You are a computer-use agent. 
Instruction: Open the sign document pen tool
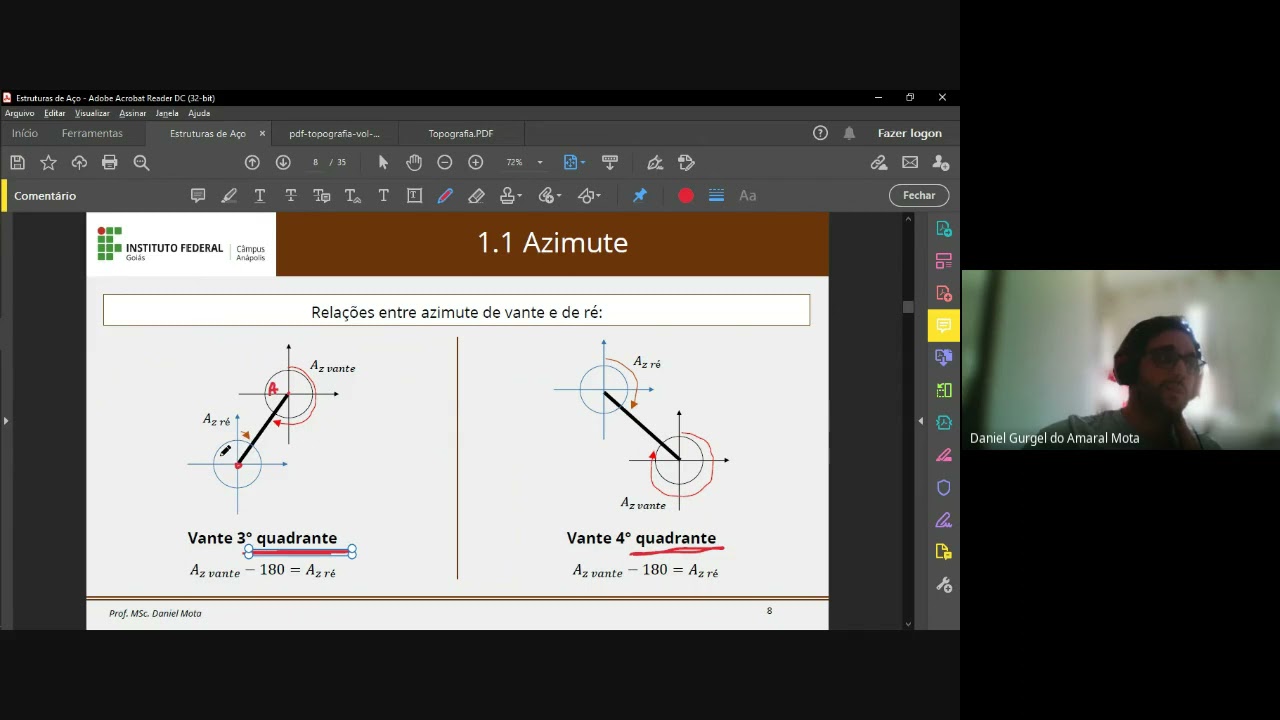point(655,162)
